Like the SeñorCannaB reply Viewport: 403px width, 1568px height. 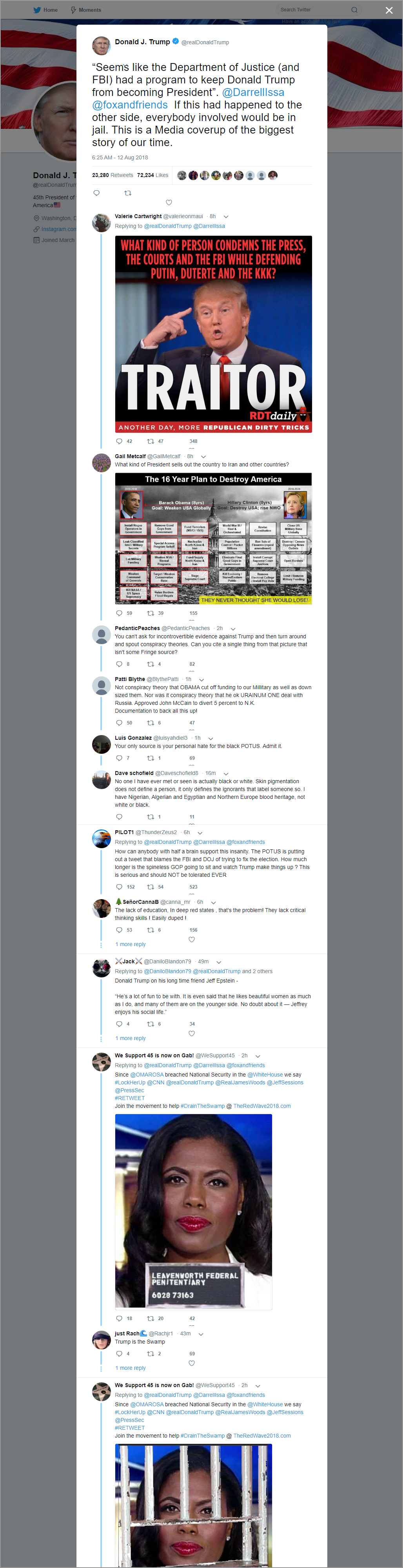[191, 939]
